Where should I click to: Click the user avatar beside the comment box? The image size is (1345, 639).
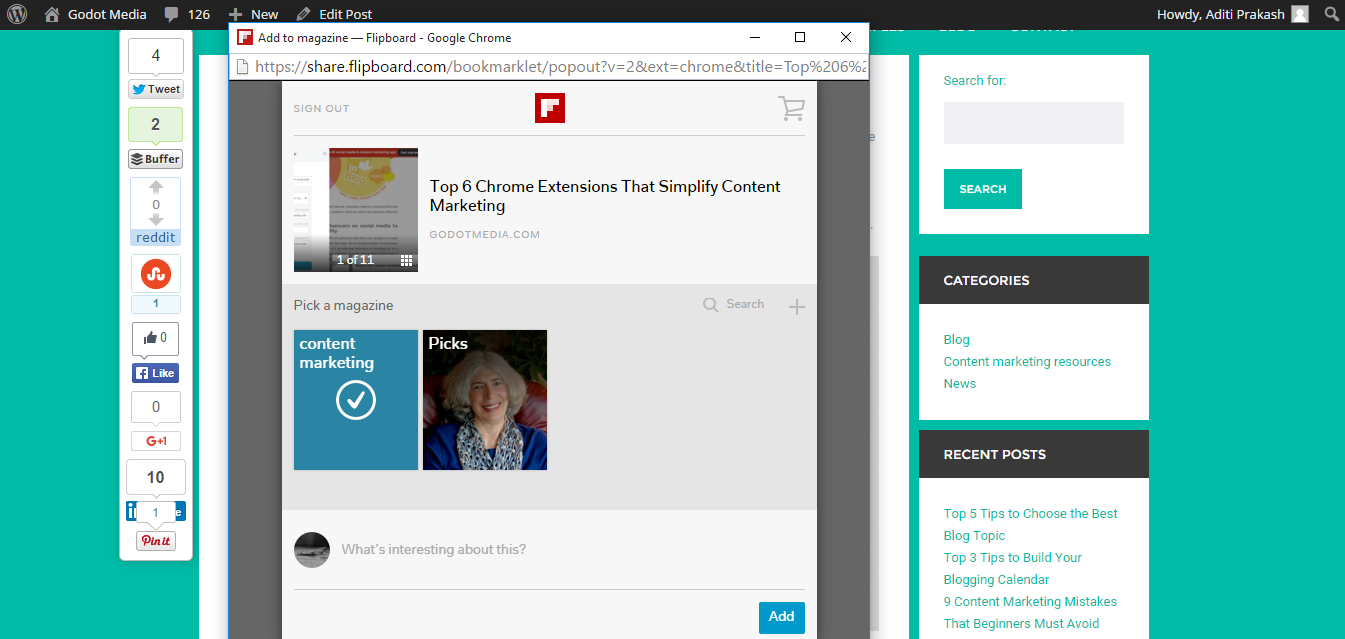click(312, 550)
